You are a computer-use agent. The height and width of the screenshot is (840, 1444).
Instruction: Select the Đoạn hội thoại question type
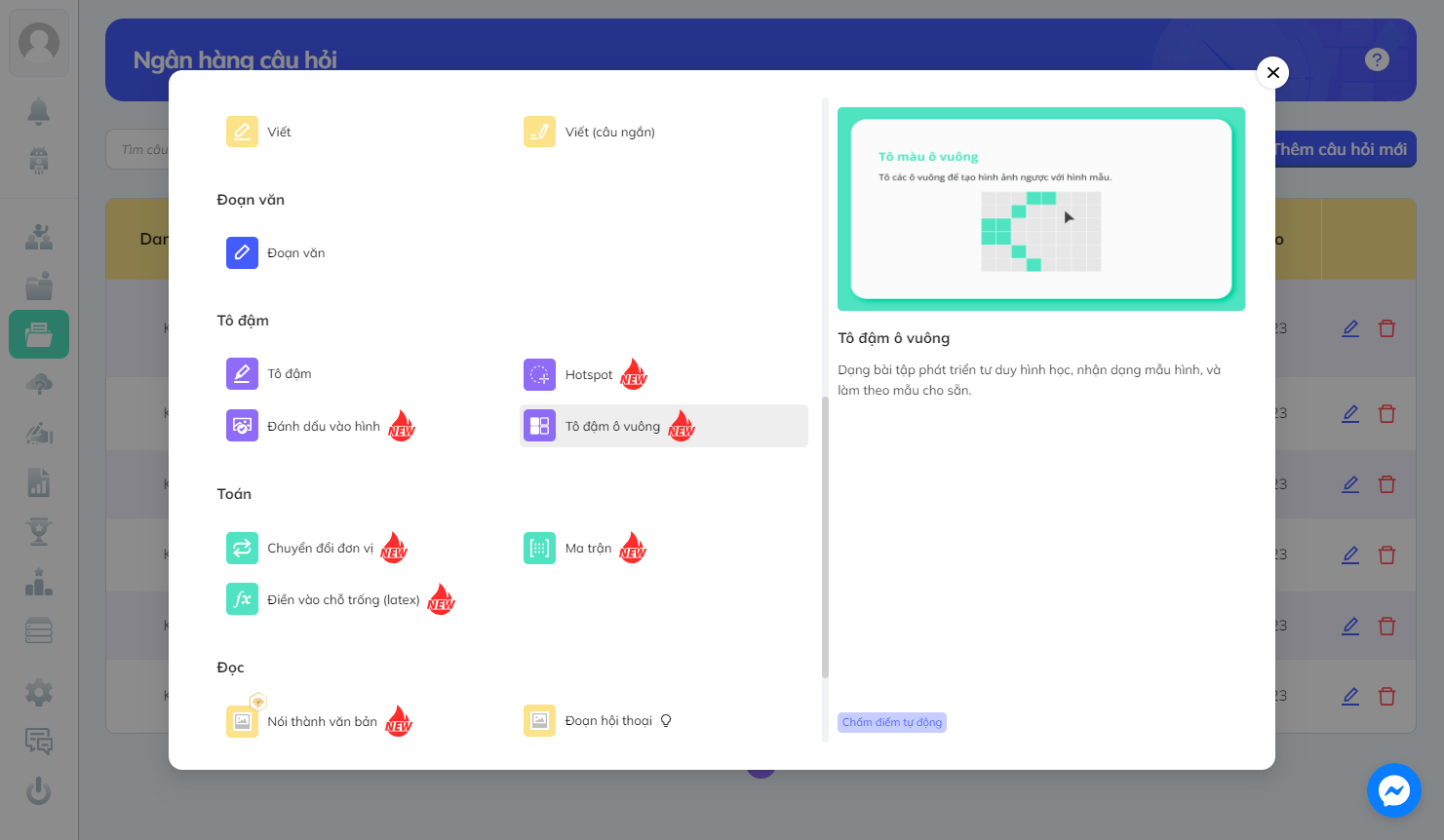(x=598, y=721)
